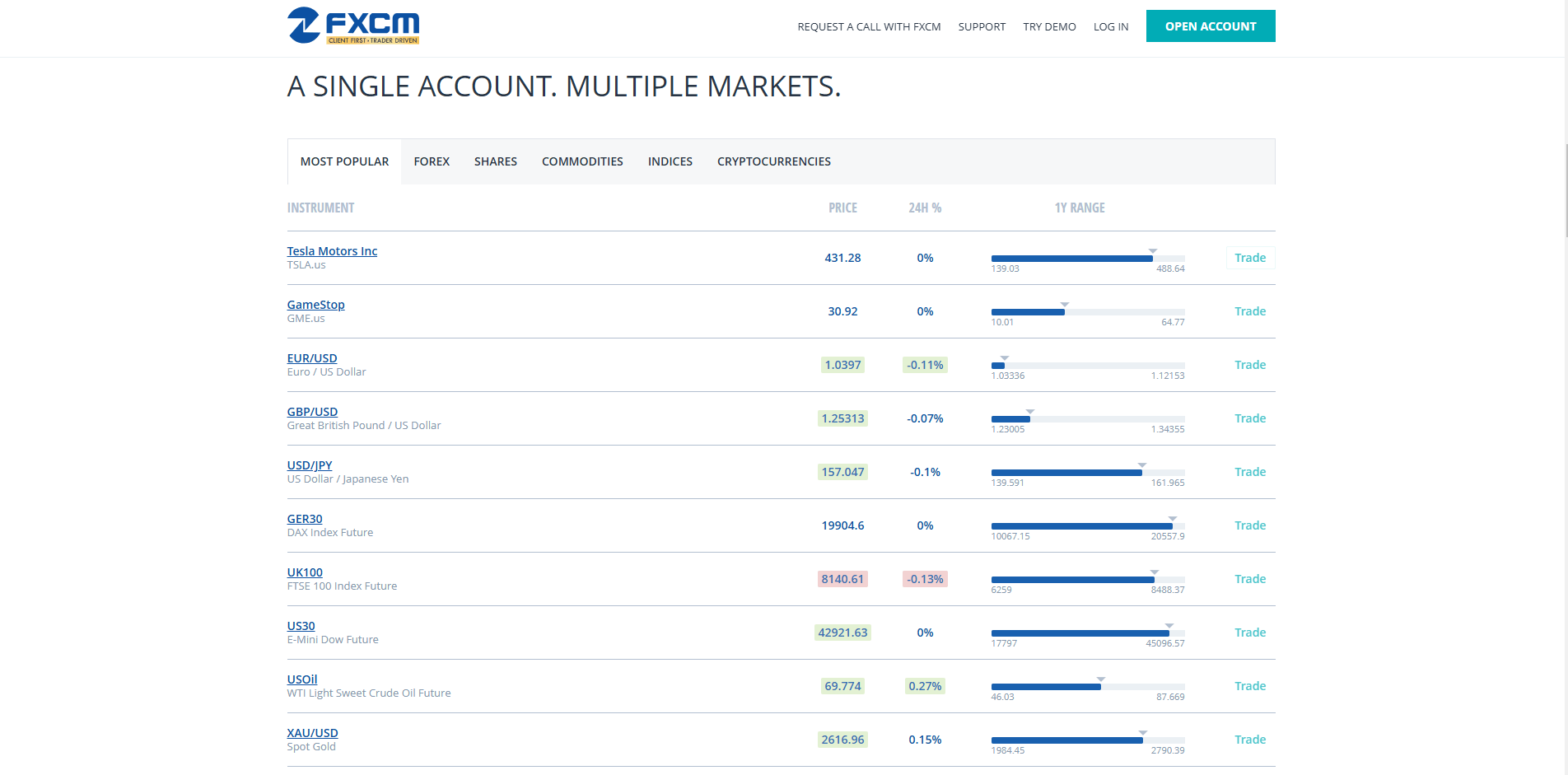Click GER30 1Y range bar
Screen dimensions: 1568x775
tap(1088, 526)
